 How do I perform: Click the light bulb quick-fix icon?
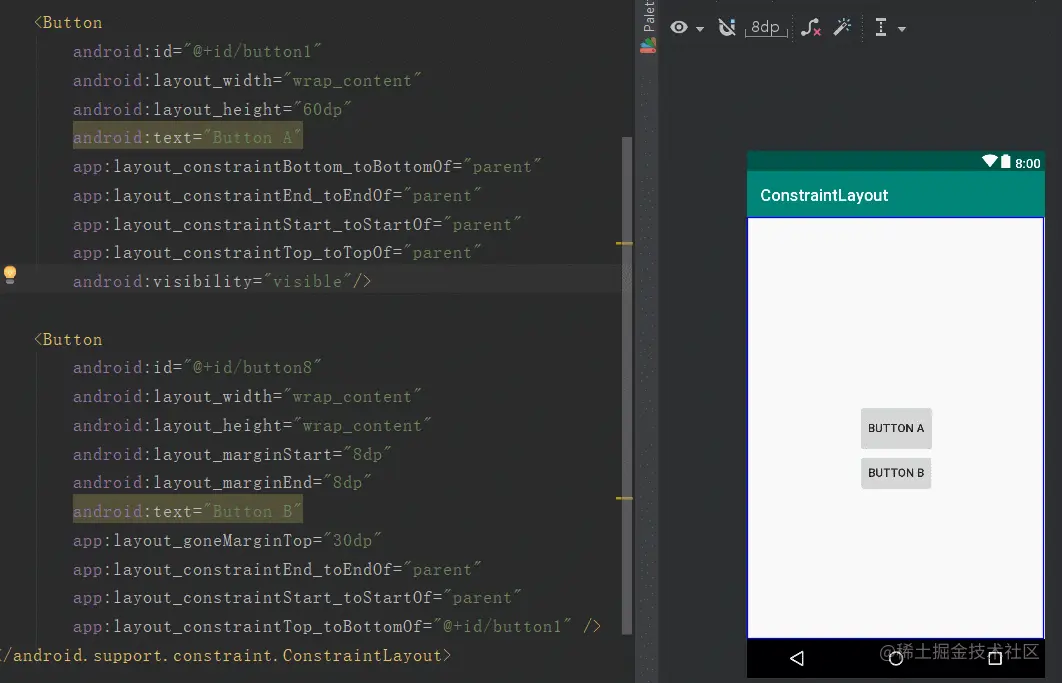[9, 274]
